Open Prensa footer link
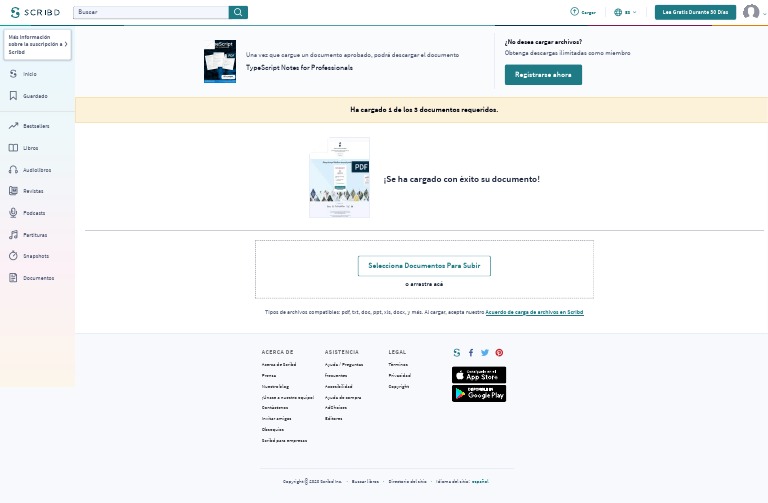768x503 pixels. tap(269, 376)
